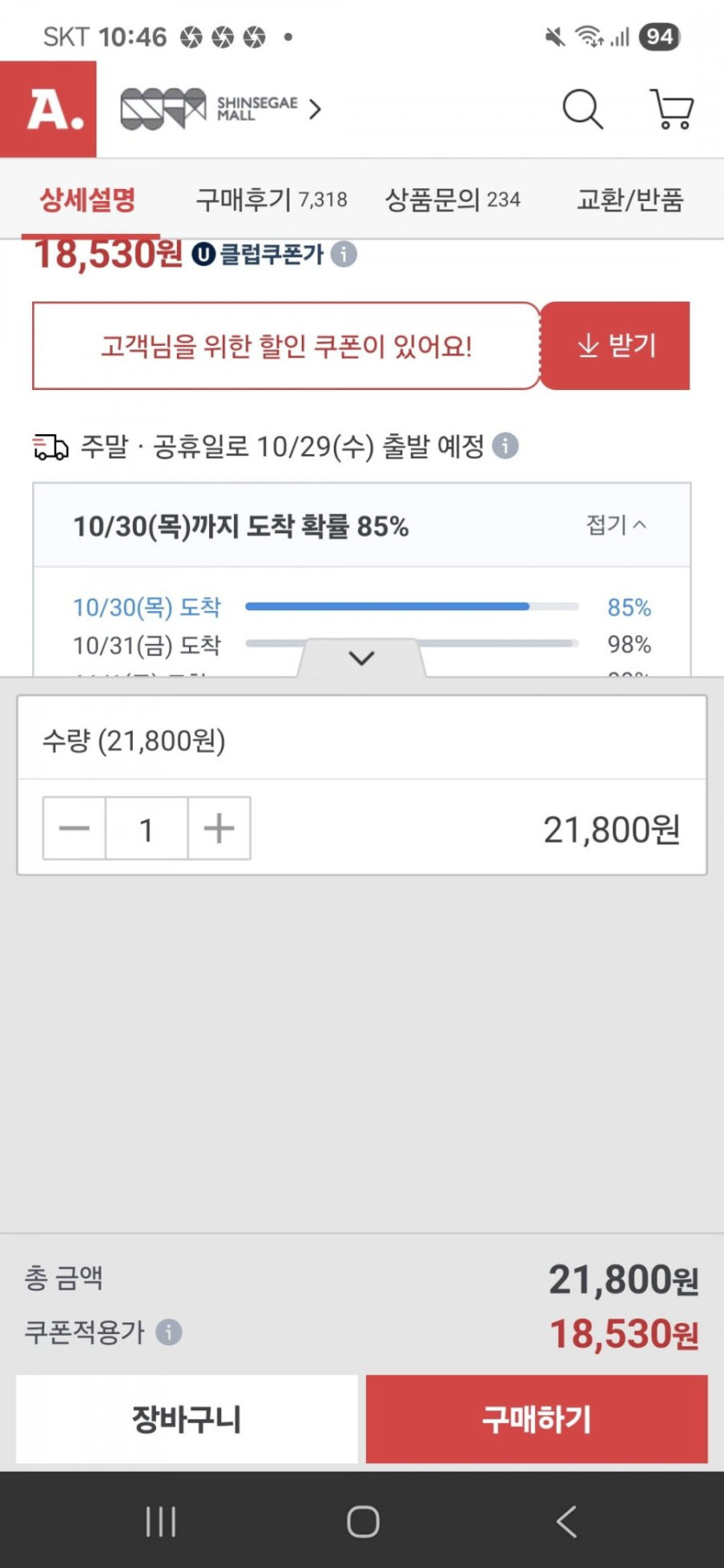Collapse the option sheet with down chevron

click(x=362, y=658)
